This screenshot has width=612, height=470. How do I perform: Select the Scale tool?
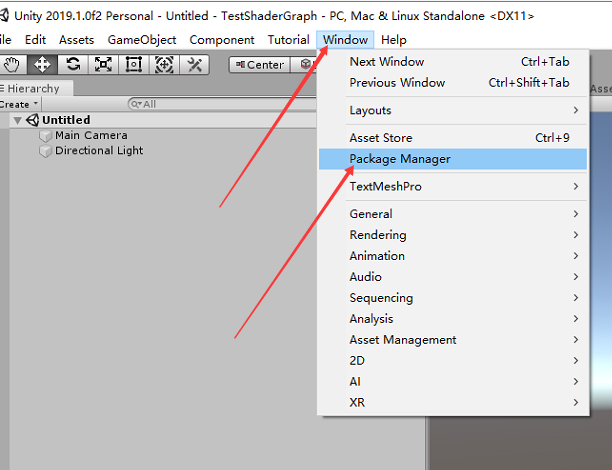[103, 64]
